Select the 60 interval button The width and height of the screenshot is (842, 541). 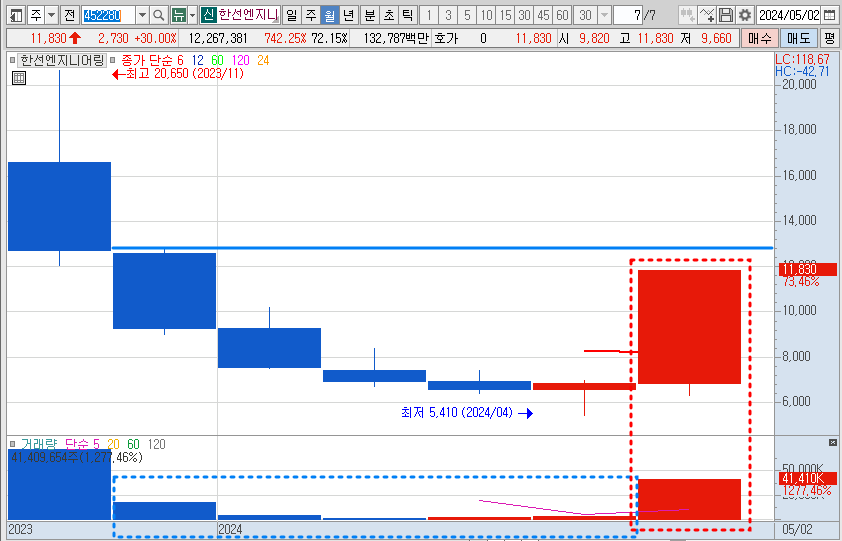(562, 15)
